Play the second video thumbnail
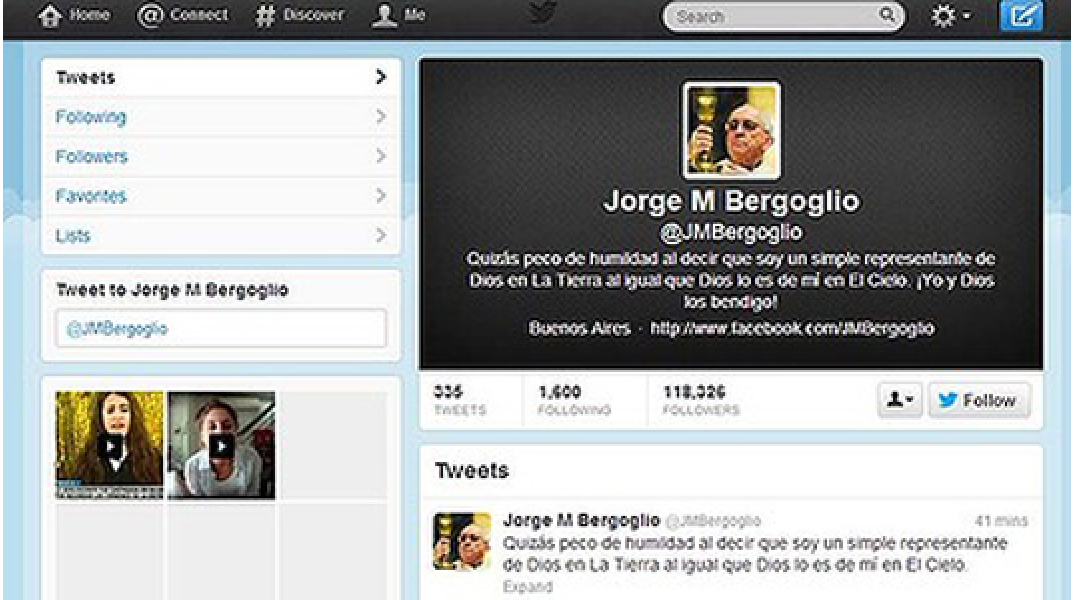Viewport: 1074px width, 600px height. [x=221, y=446]
